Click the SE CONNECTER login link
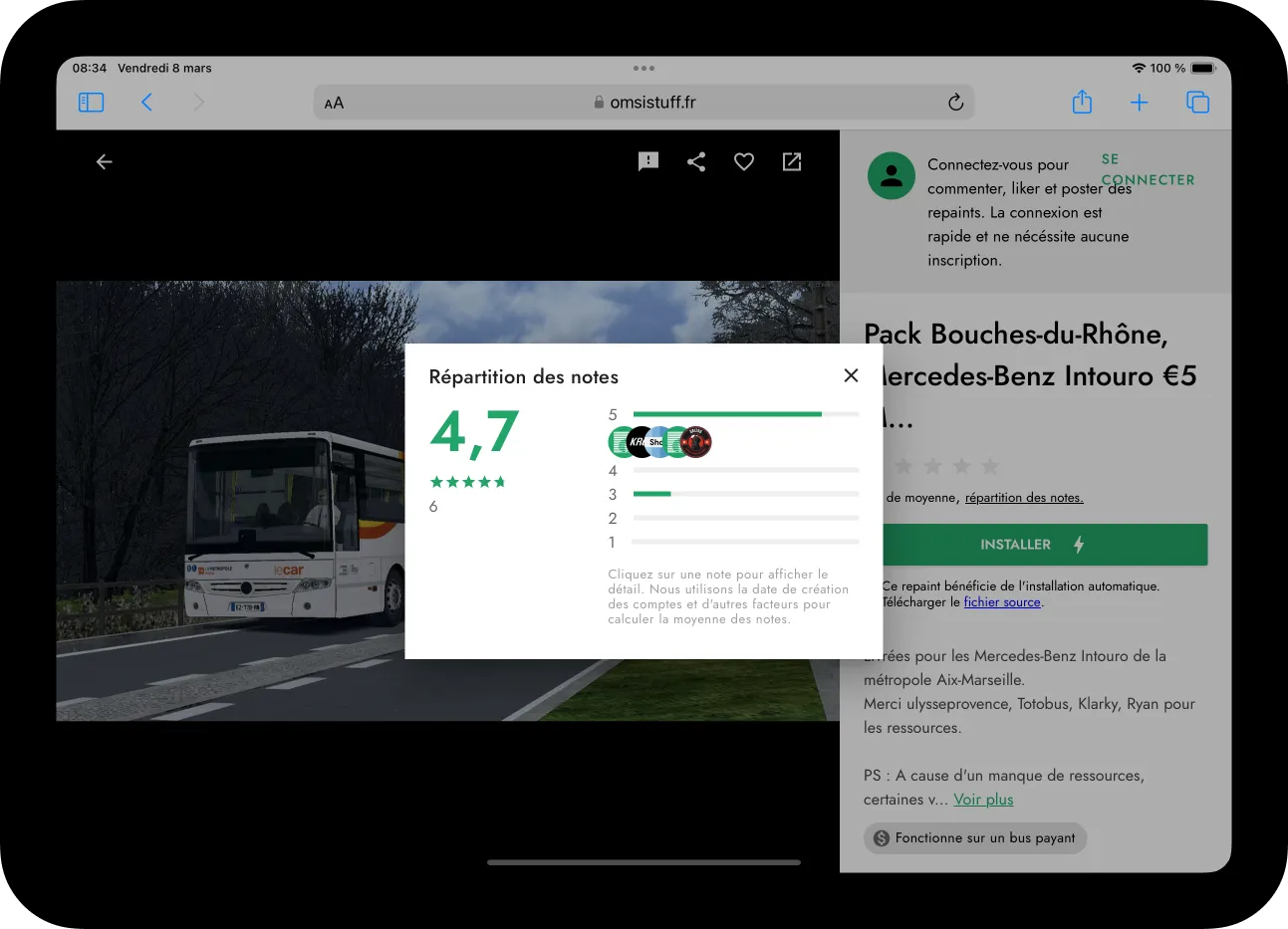This screenshot has width=1288, height=929. click(1147, 170)
